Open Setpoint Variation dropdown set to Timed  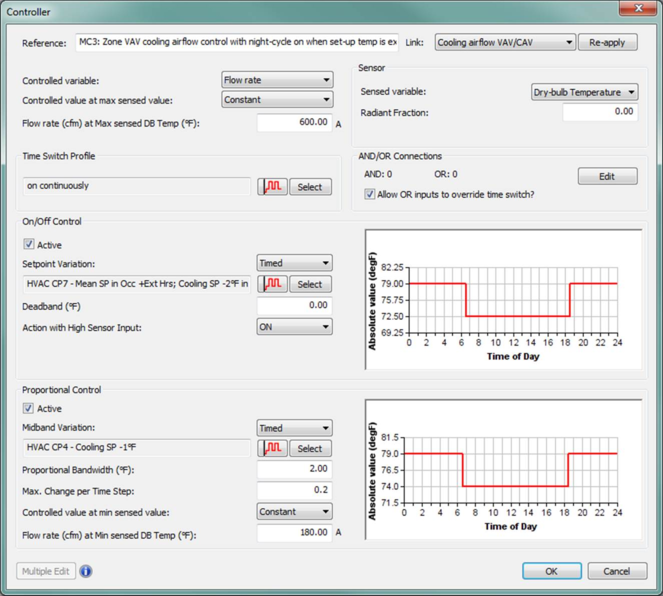[294, 263]
